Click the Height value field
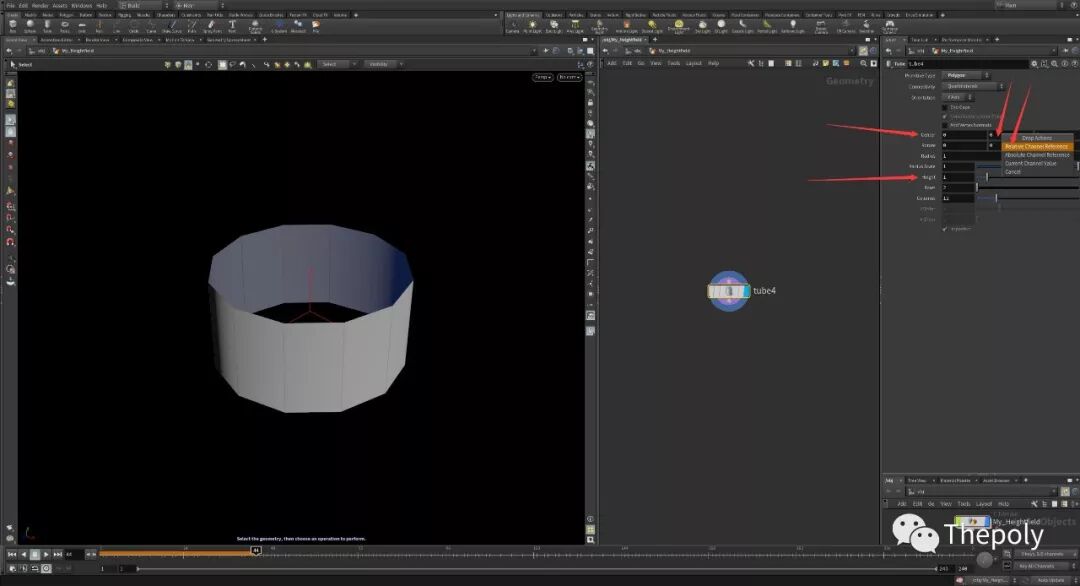Viewport: 1080px width, 586px height. click(x=958, y=177)
